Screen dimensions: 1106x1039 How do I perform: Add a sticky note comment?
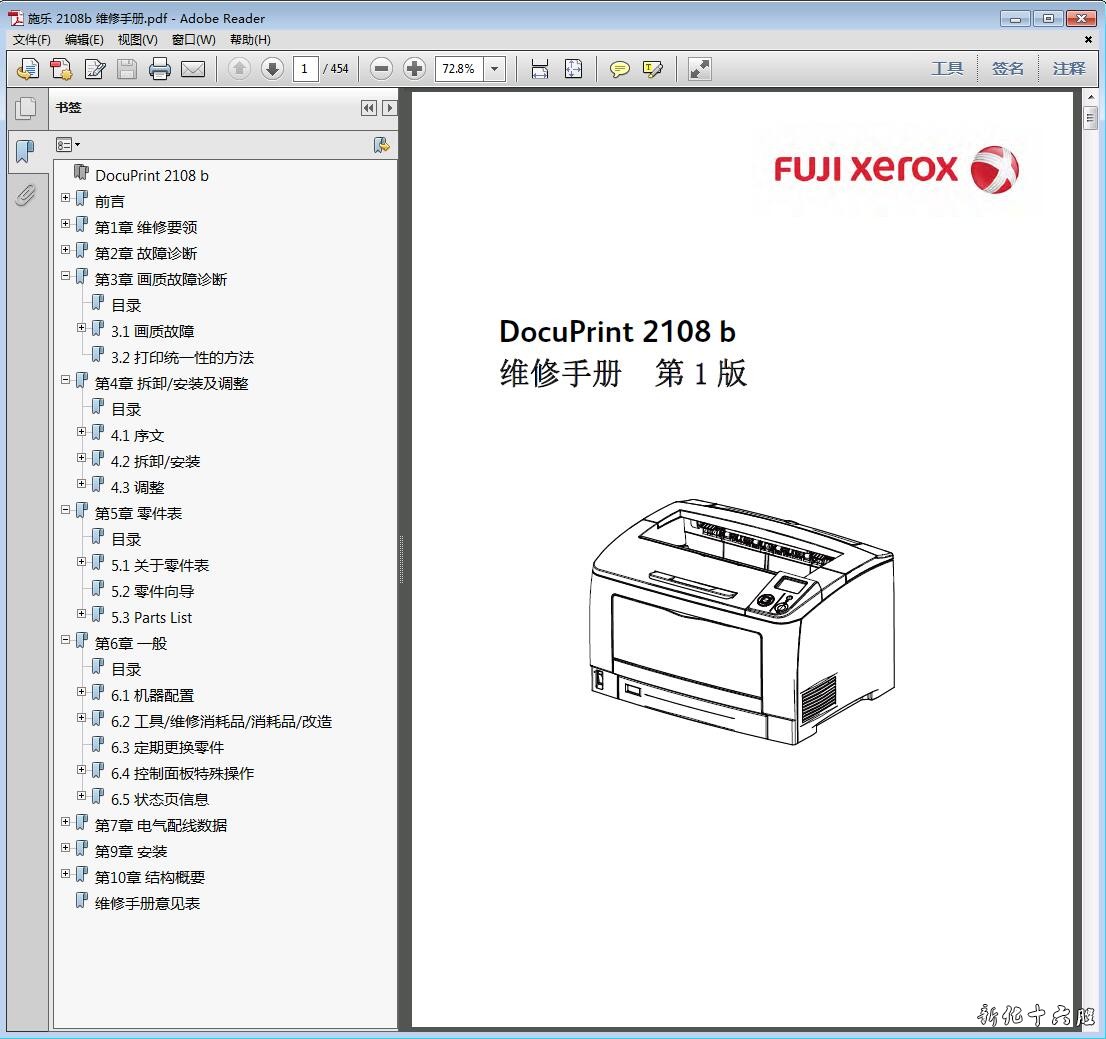pos(620,69)
